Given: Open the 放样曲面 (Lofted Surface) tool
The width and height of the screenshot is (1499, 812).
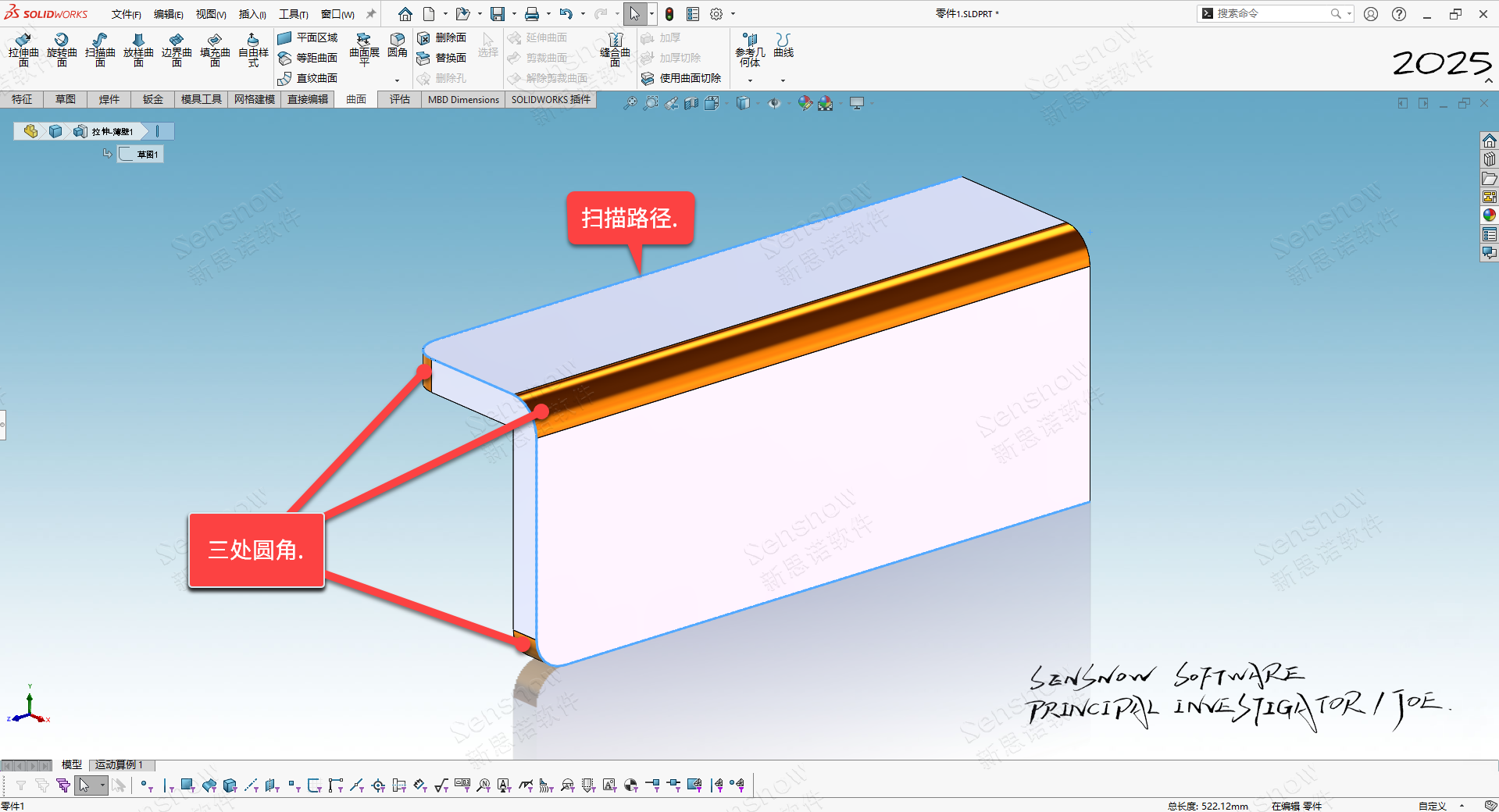Looking at the screenshot, I should pos(138,48).
